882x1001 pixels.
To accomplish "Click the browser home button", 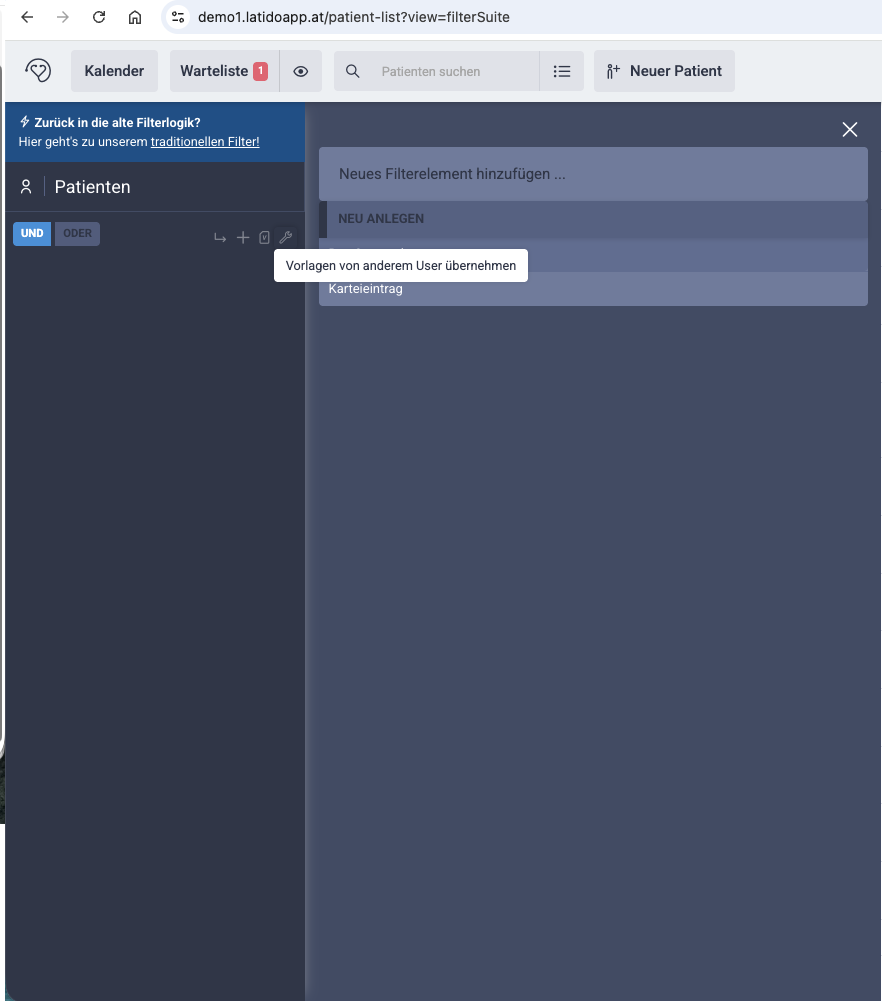I will click(x=135, y=17).
